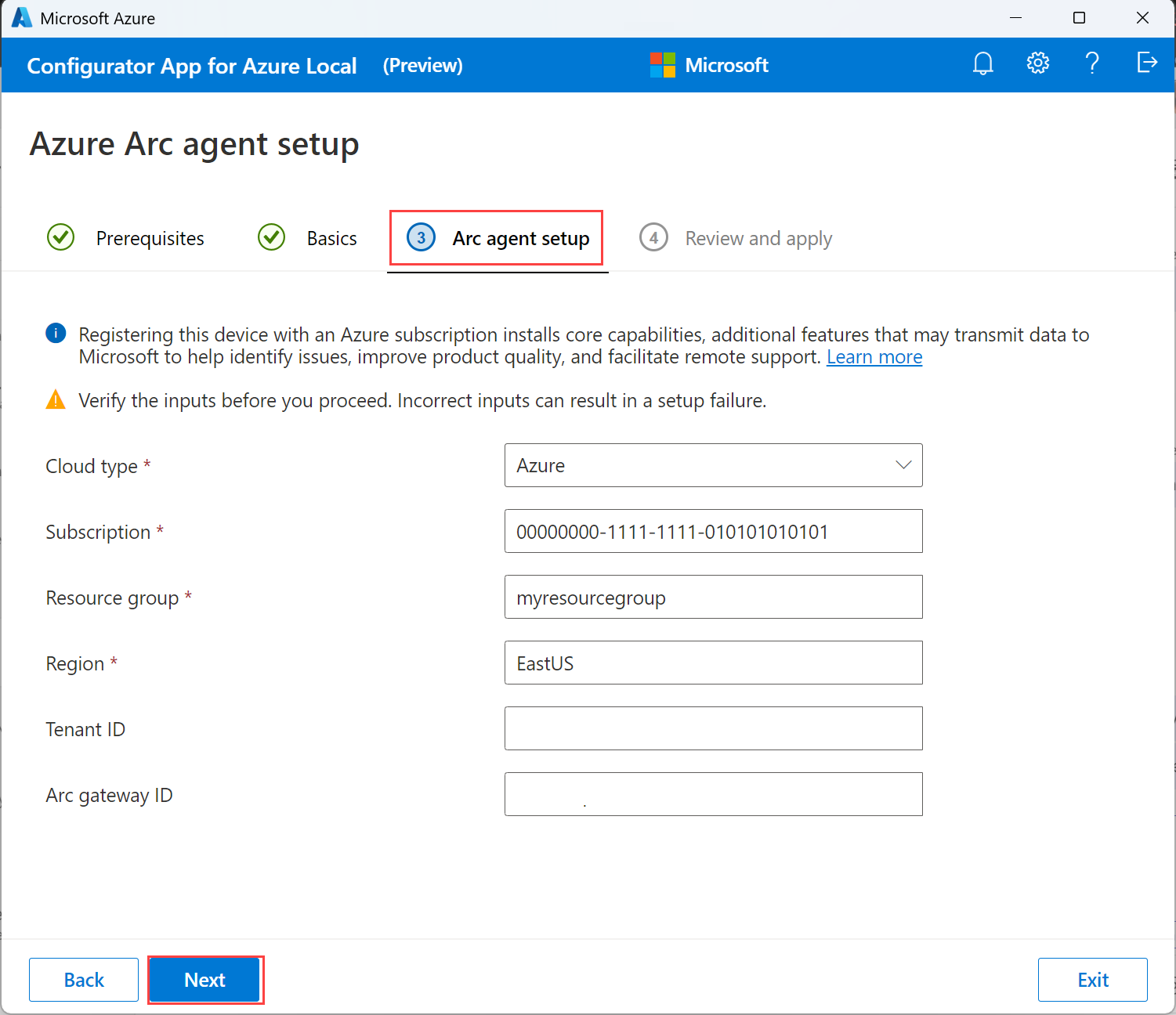This screenshot has width=1176, height=1015.
Task: Expand the Cloud type dropdown
Action: tap(713, 465)
